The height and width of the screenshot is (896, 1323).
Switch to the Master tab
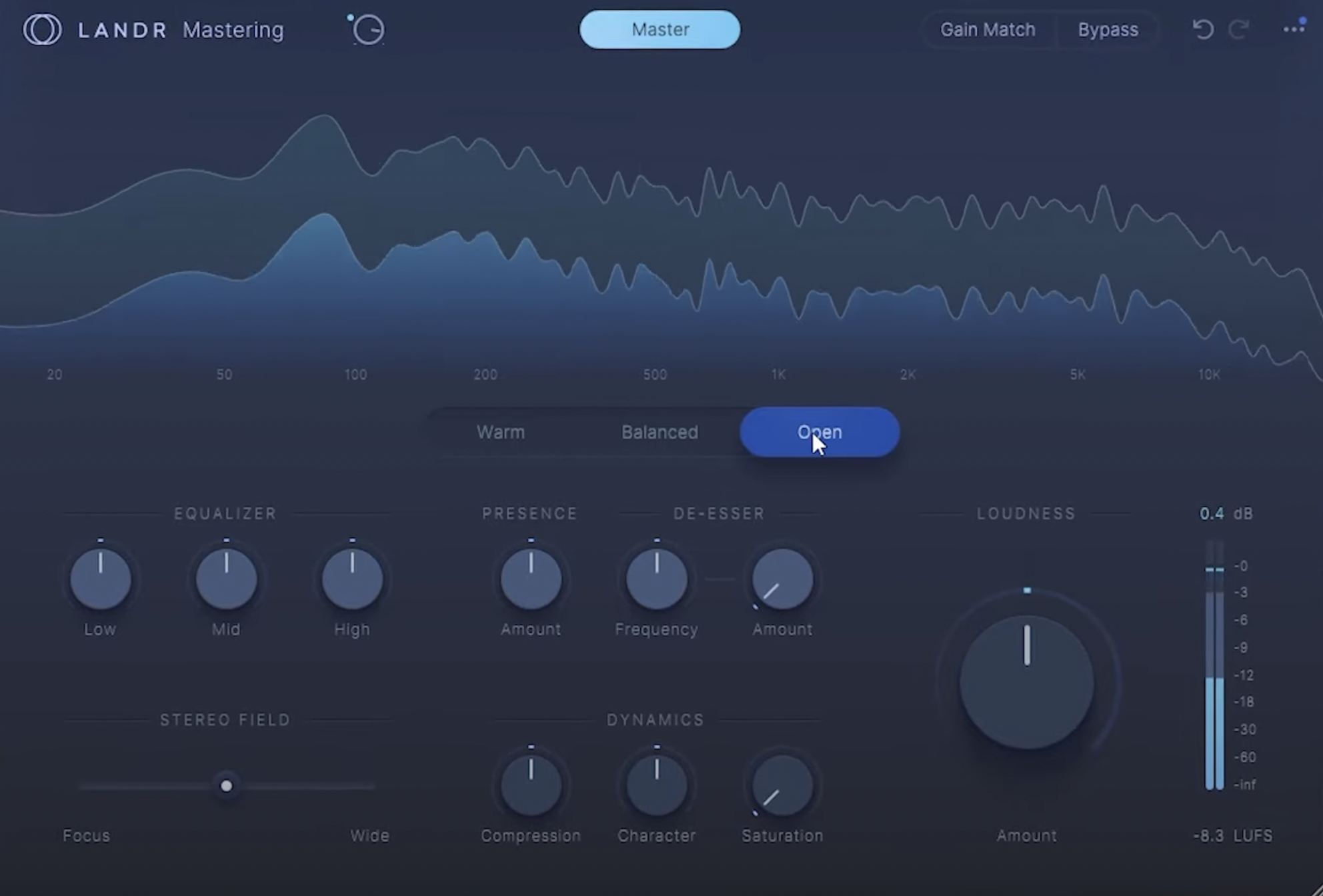(659, 29)
